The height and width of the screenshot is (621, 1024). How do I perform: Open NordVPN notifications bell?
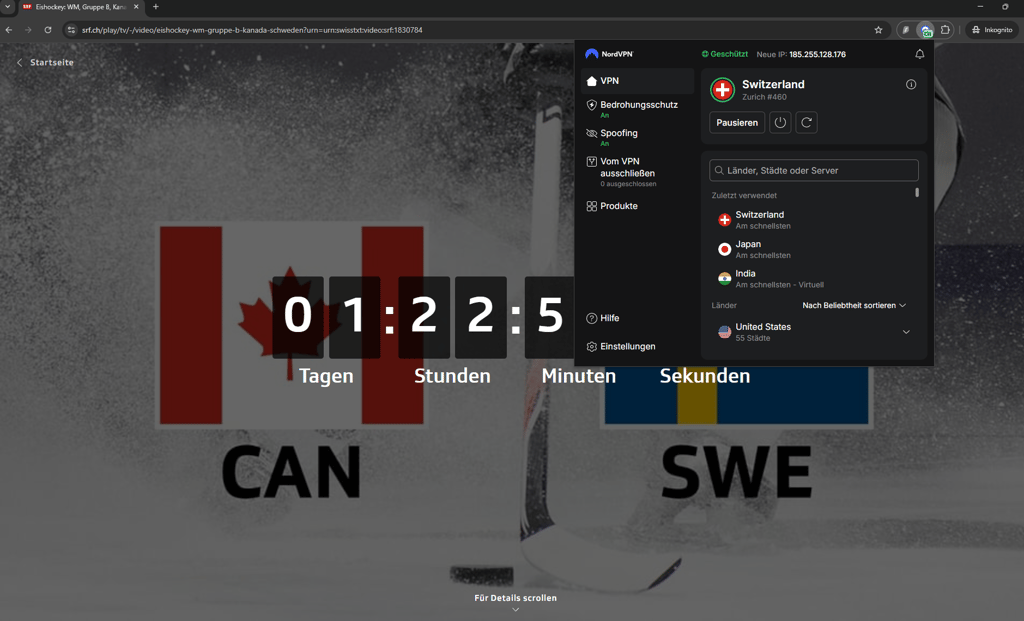(x=920, y=54)
